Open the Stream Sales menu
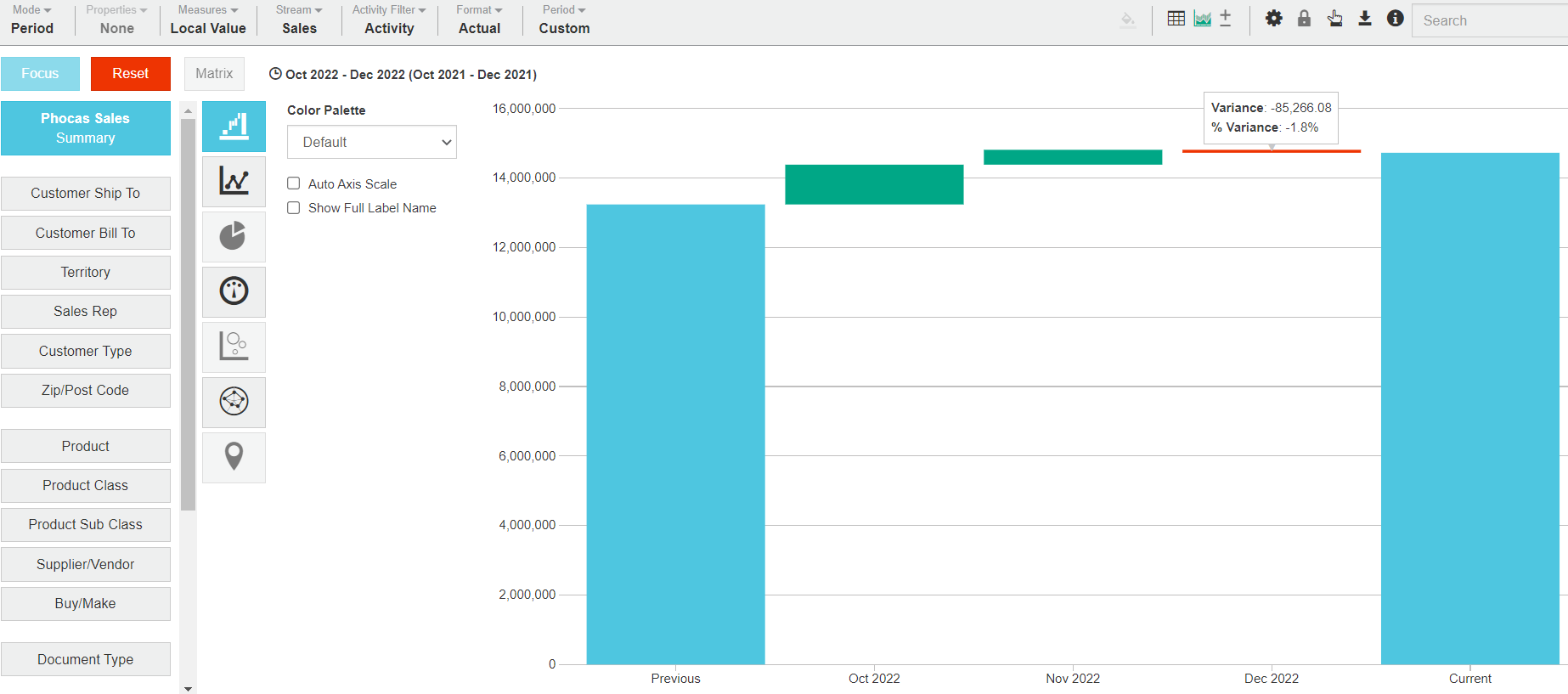The width and height of the screenshot is (1568, 694). [299, 20]
